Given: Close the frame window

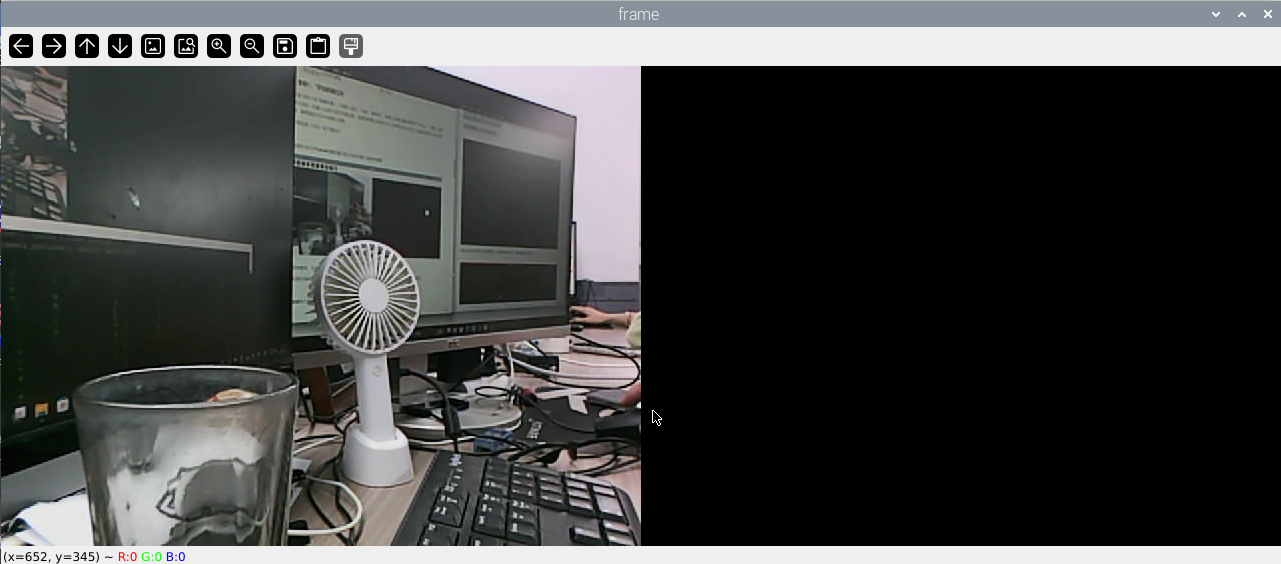Looking at the screenshot, I should pyautogui.click(x=1267, y=14).
